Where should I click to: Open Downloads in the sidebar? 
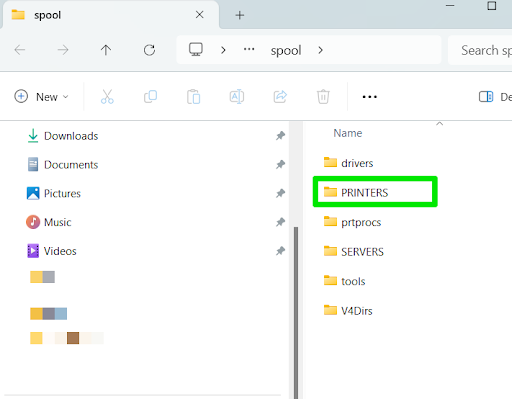tap(63, 136)
